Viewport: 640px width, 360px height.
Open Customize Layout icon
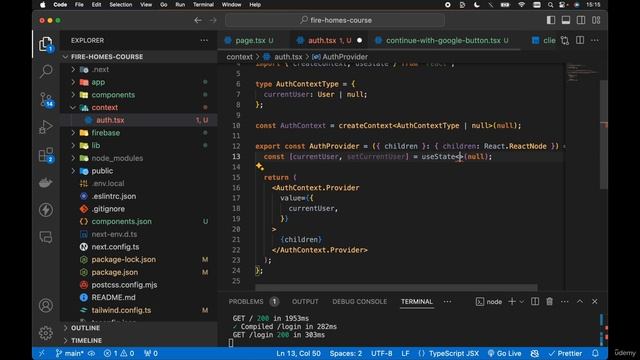(596, 20)
